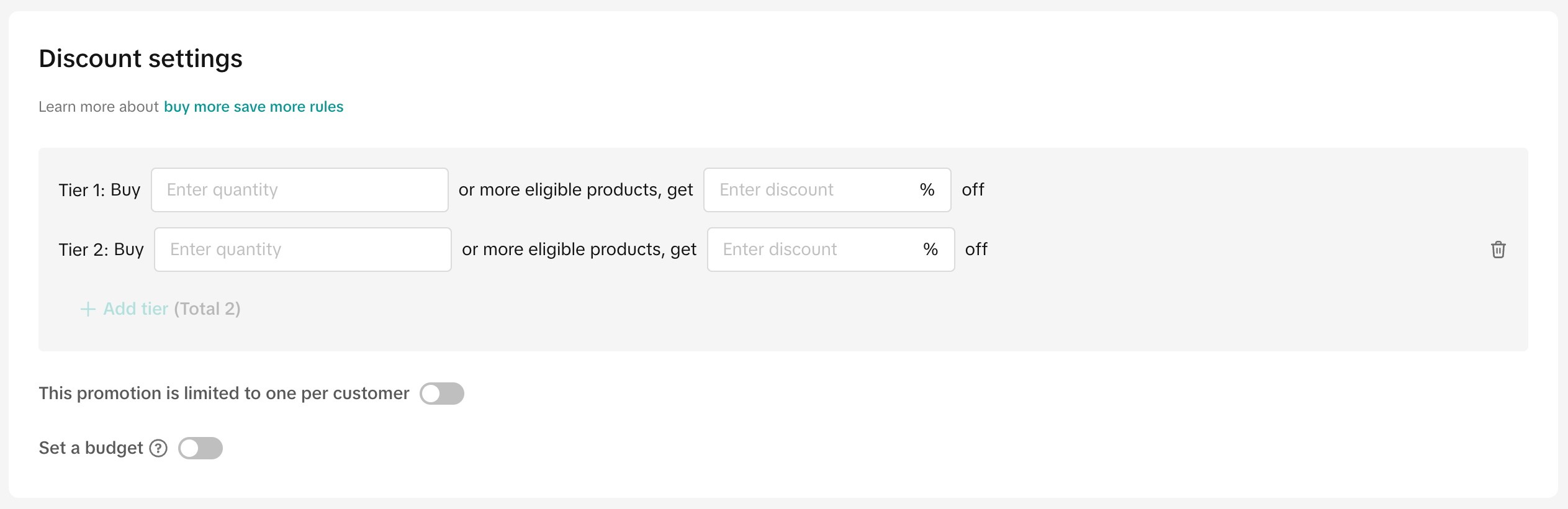Viewport: 1568px width, 509px height.
Task: Click the percent symbol in Tier 1 discount
Action: pos(927,190)
